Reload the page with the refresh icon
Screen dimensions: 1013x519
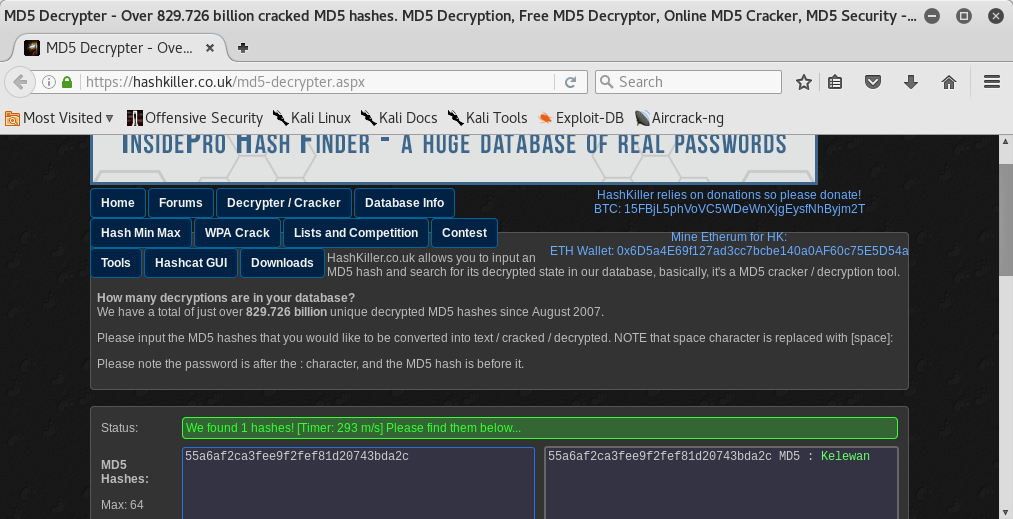pyautogui.click(x=570, y=82)
